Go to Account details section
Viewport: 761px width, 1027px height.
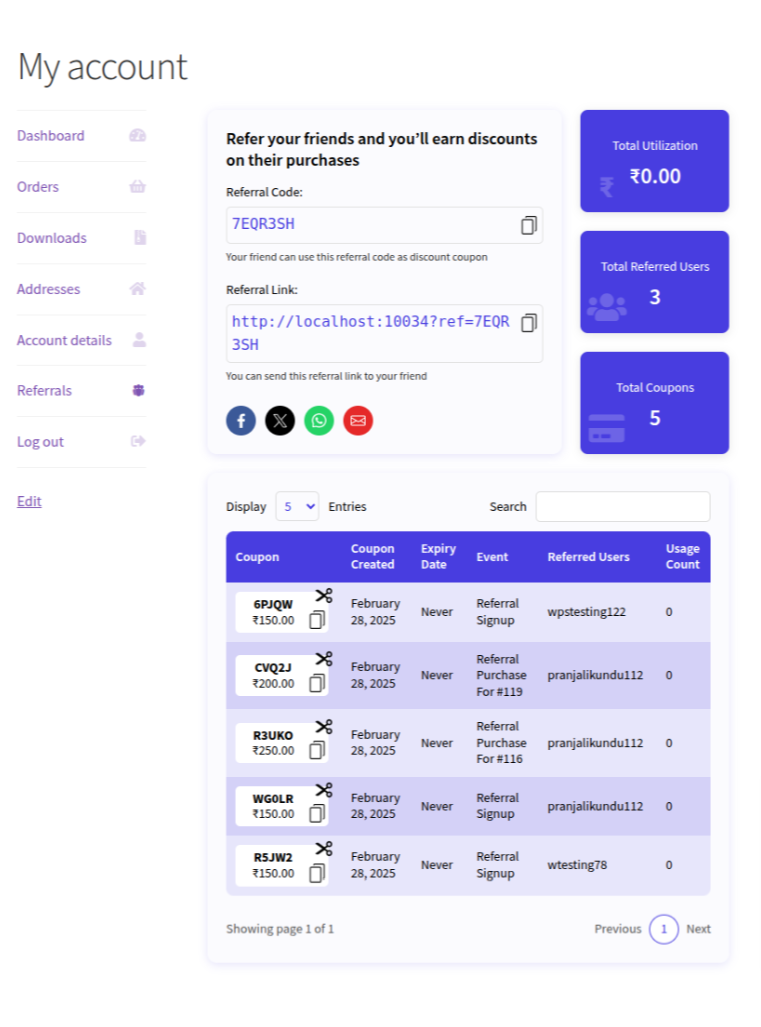coord(64,341)
